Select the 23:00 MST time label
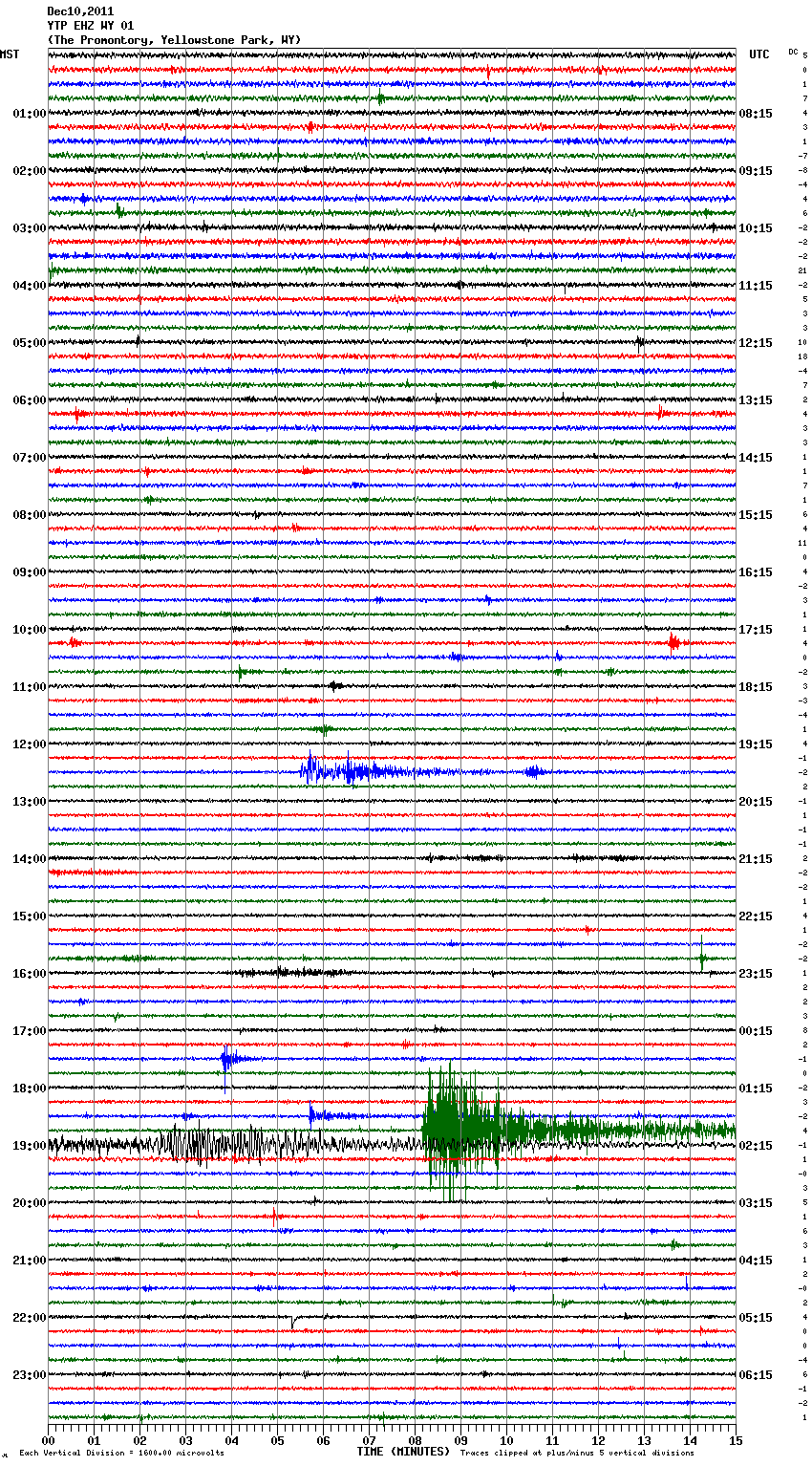Screen dimensions: 812x1466 30,1375
